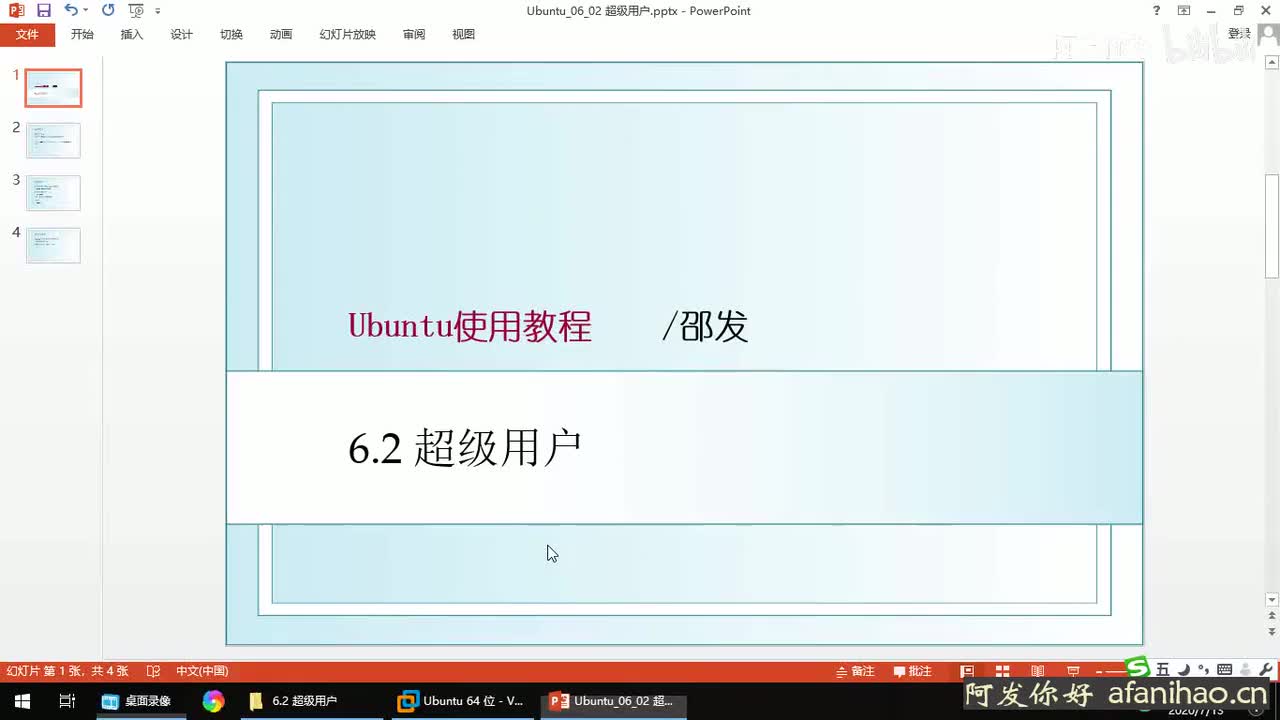Click the Help question mark icon
Viewport: 1280px width, 720px height.
tap(1157, 10)
